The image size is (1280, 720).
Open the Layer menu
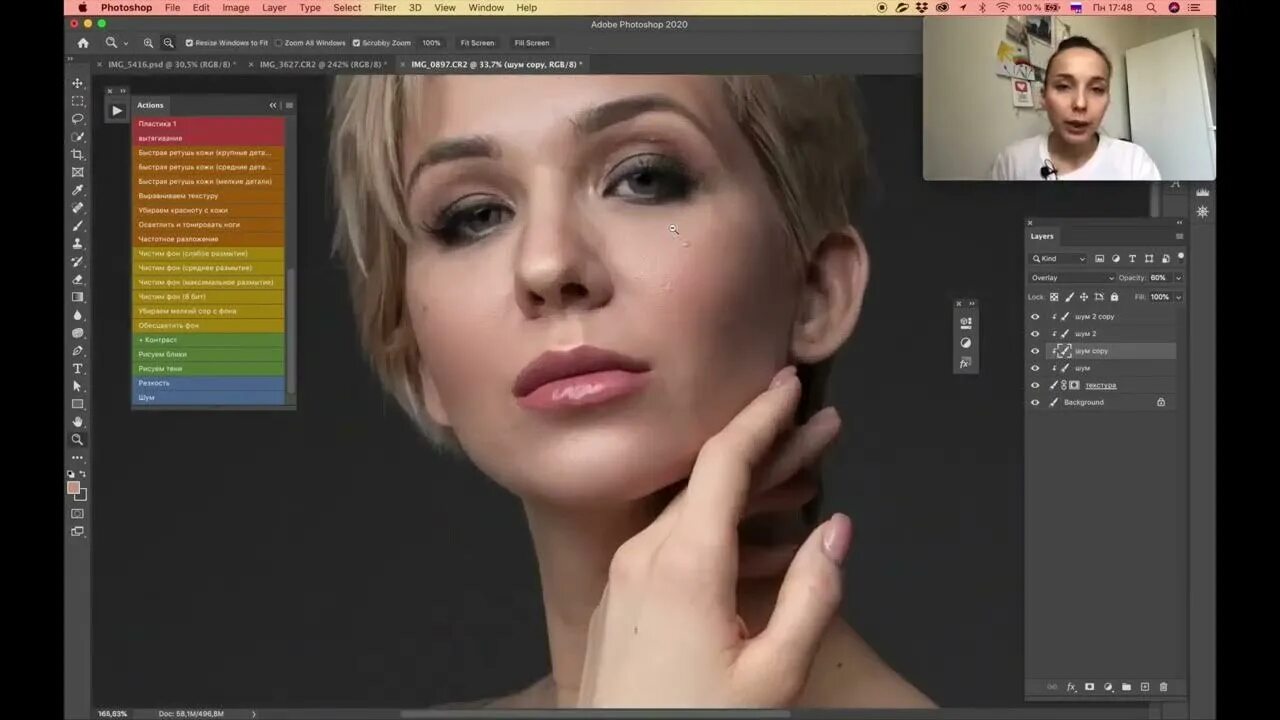click(x=274, y=8)
